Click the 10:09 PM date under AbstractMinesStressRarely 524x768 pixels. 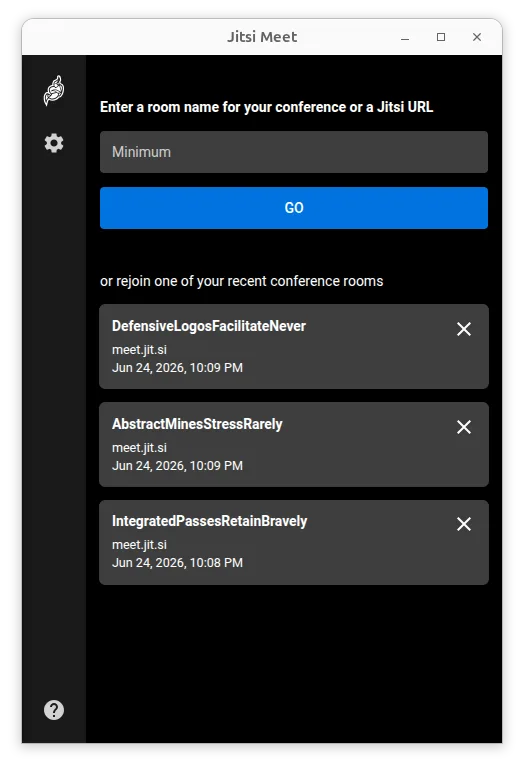[x=177, y=466]
